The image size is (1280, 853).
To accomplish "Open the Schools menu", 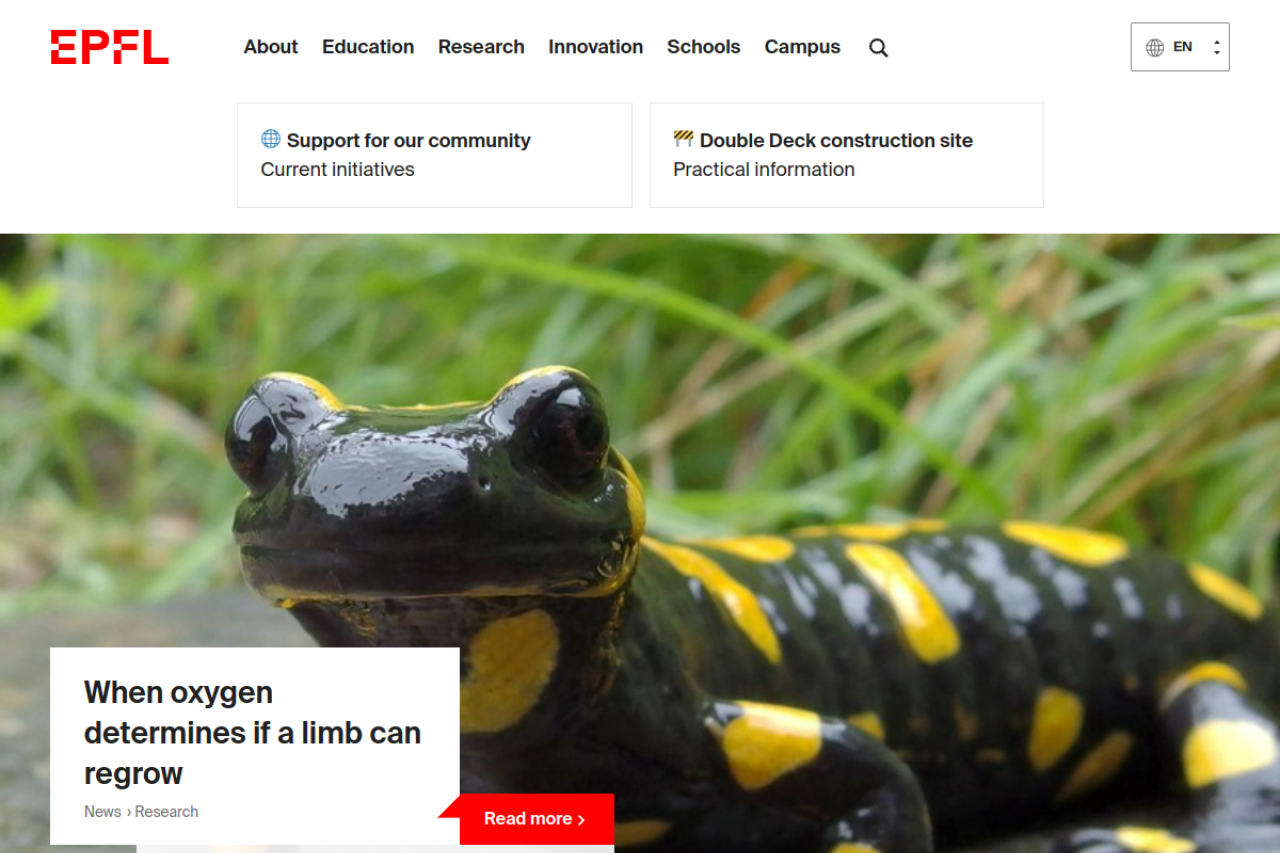I will 704,47.
